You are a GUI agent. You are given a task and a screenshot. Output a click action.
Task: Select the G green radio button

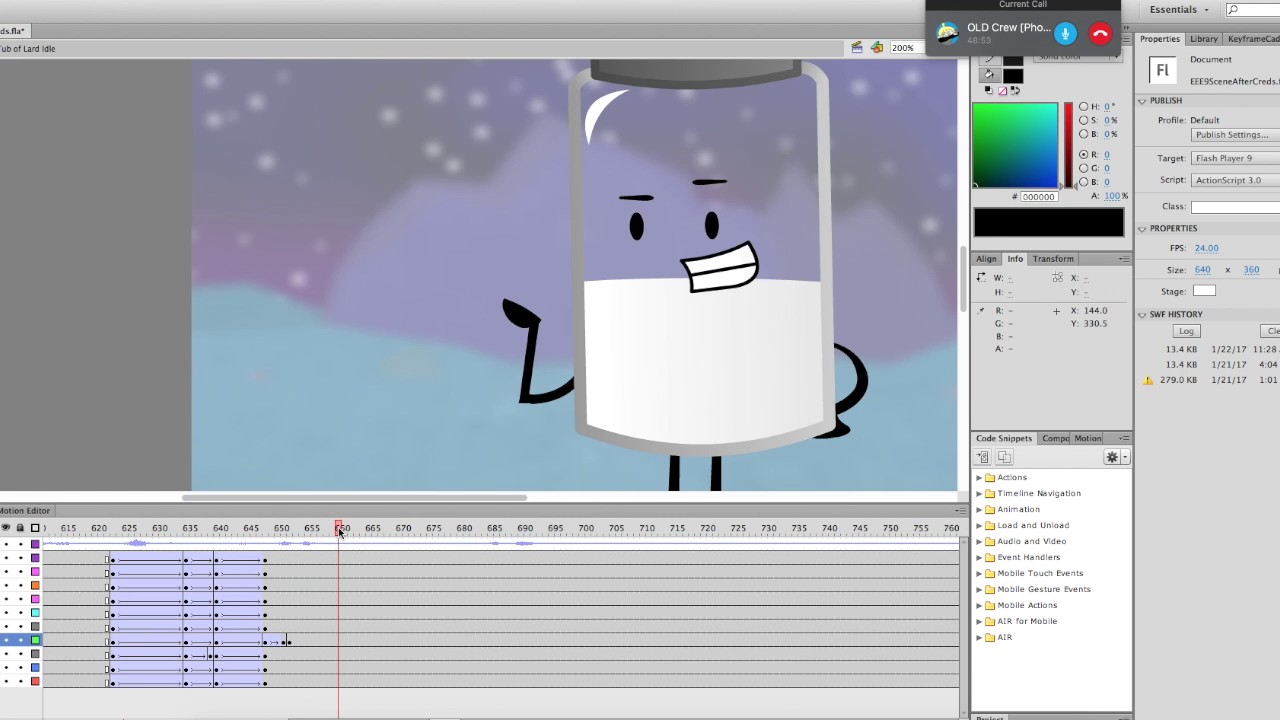[x=1083, y=168]
